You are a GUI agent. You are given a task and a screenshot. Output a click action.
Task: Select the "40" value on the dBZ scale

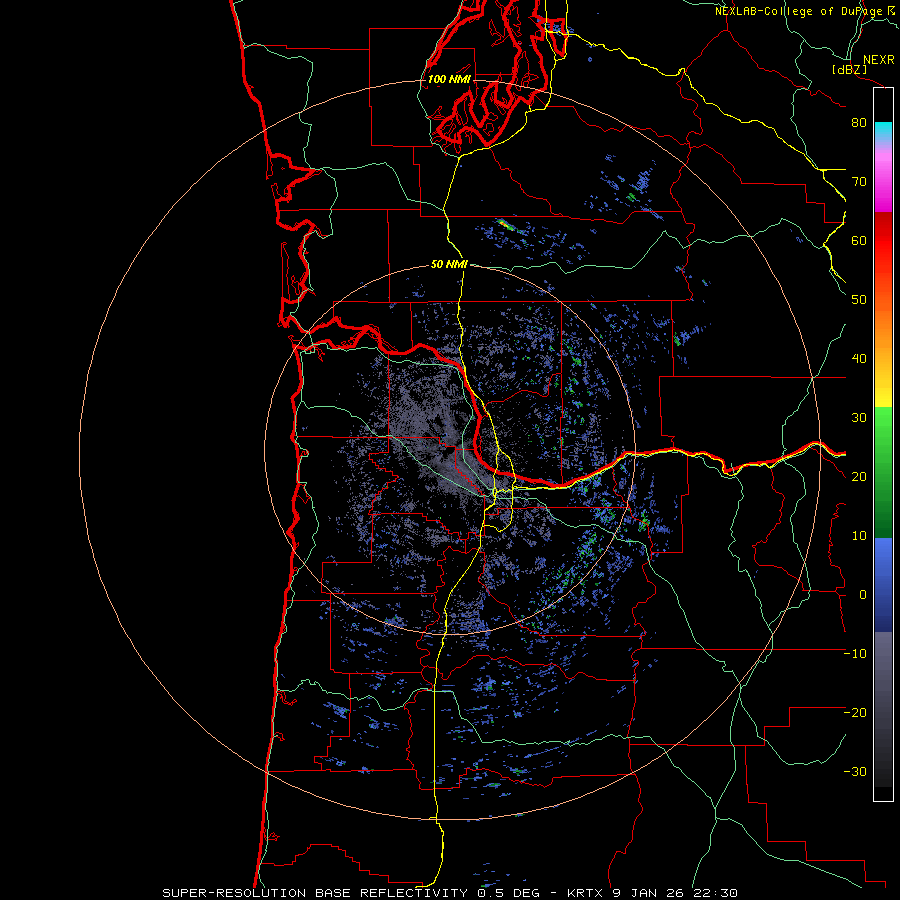859,359
